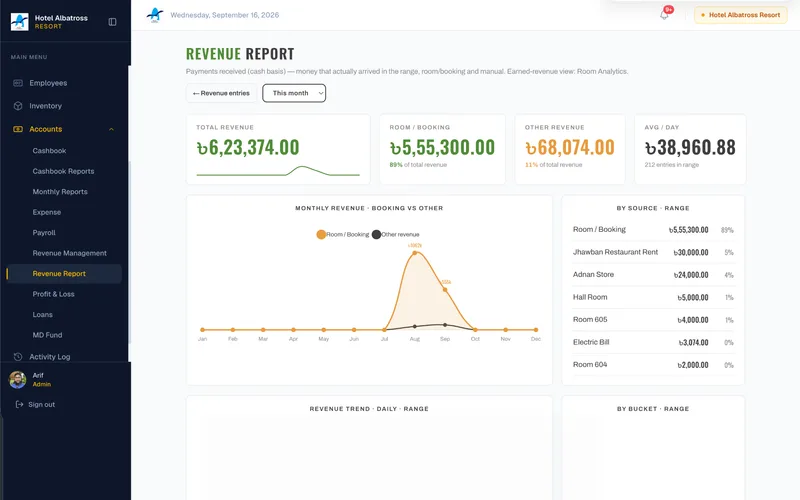Click the Room 604 source row
Screen dimensions: 800x500
[x=653, y=364]
